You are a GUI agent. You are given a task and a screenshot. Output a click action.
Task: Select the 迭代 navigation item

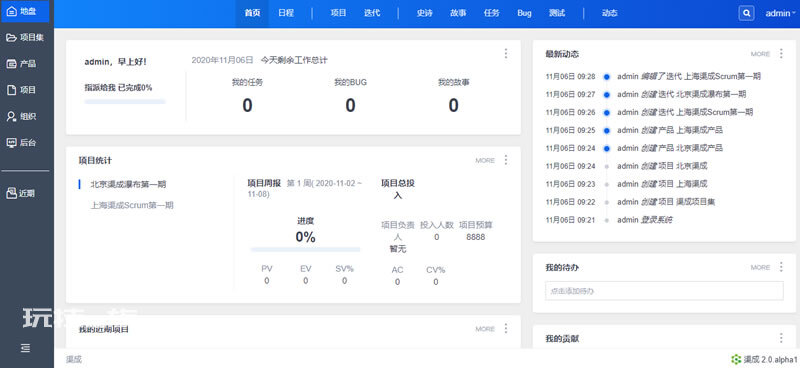[x=372, y=13]
